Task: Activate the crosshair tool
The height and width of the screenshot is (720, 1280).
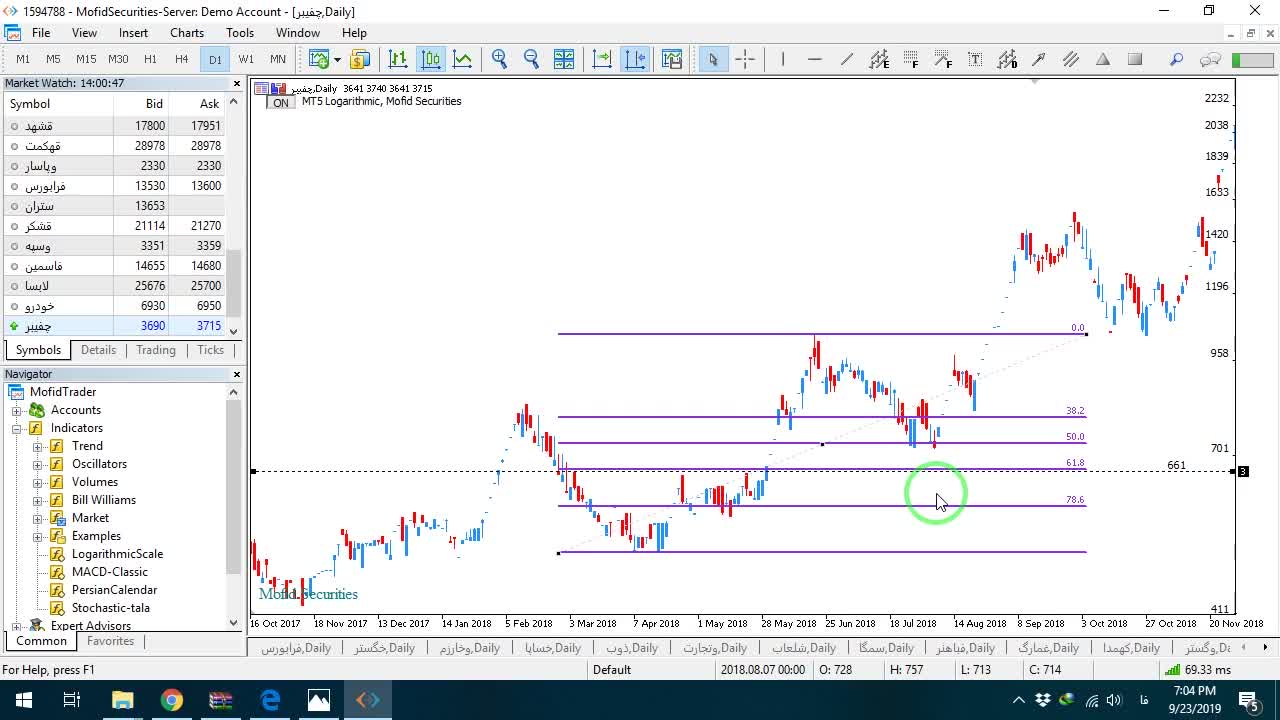Action: (745, 59)
